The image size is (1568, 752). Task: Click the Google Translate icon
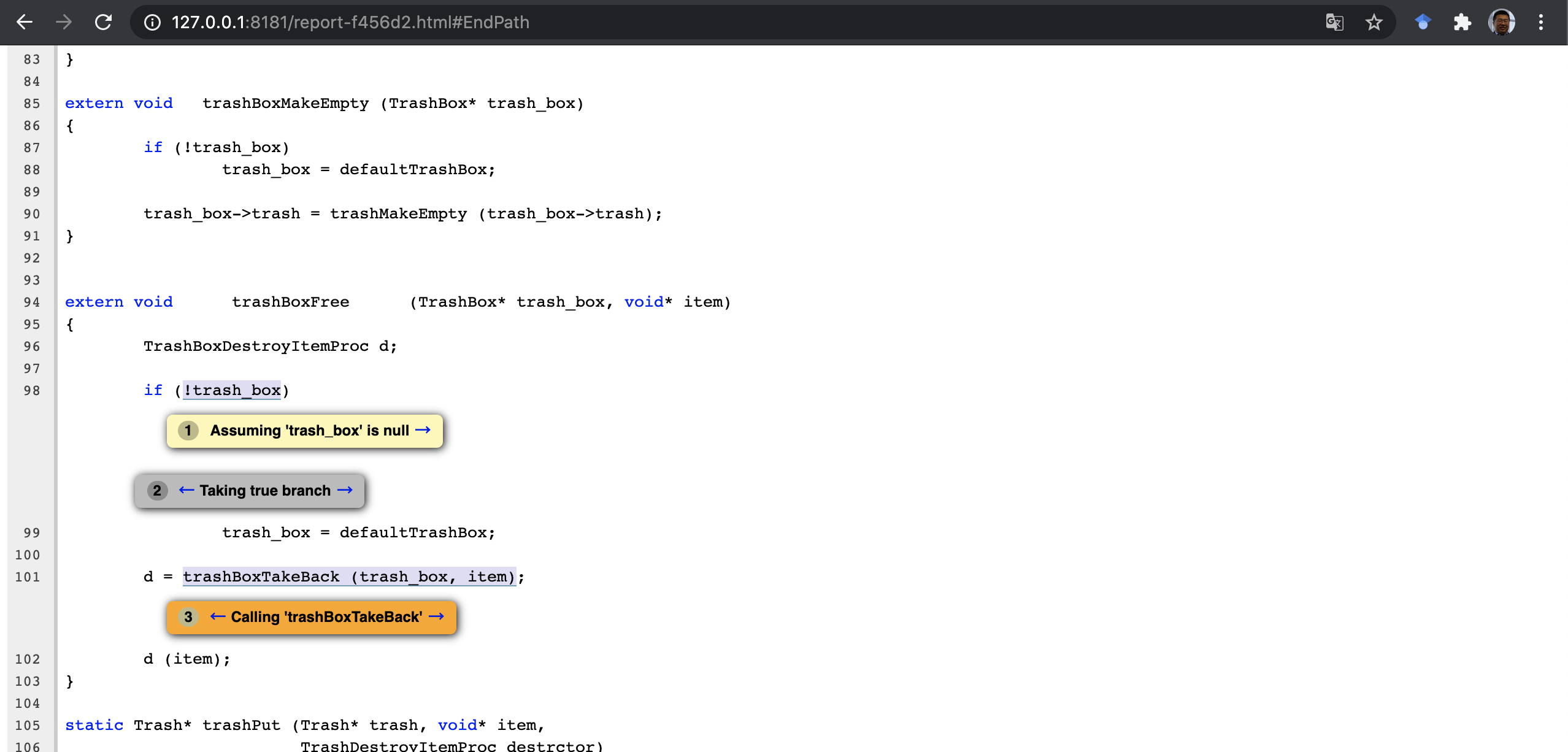pos(1334,23)
